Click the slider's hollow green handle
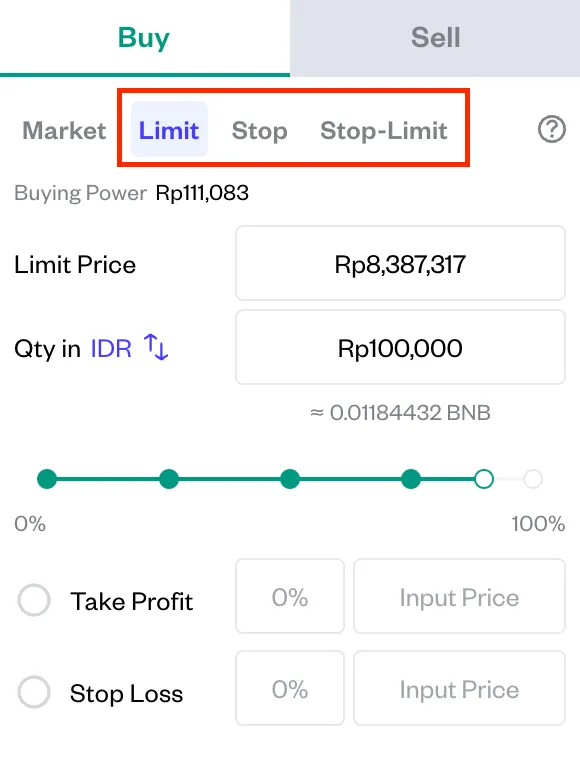 tap(484, 479)
